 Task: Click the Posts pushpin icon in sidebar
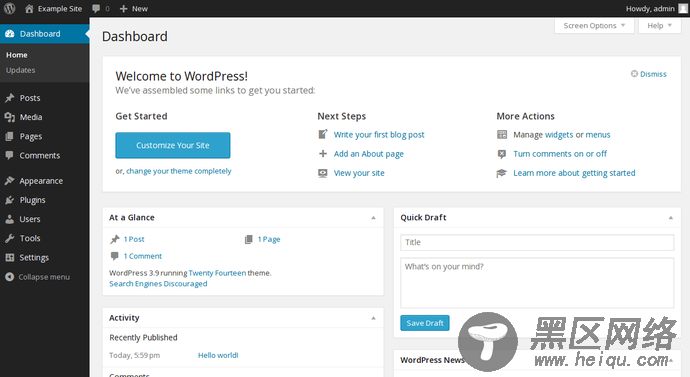click(x=10, y=98)
